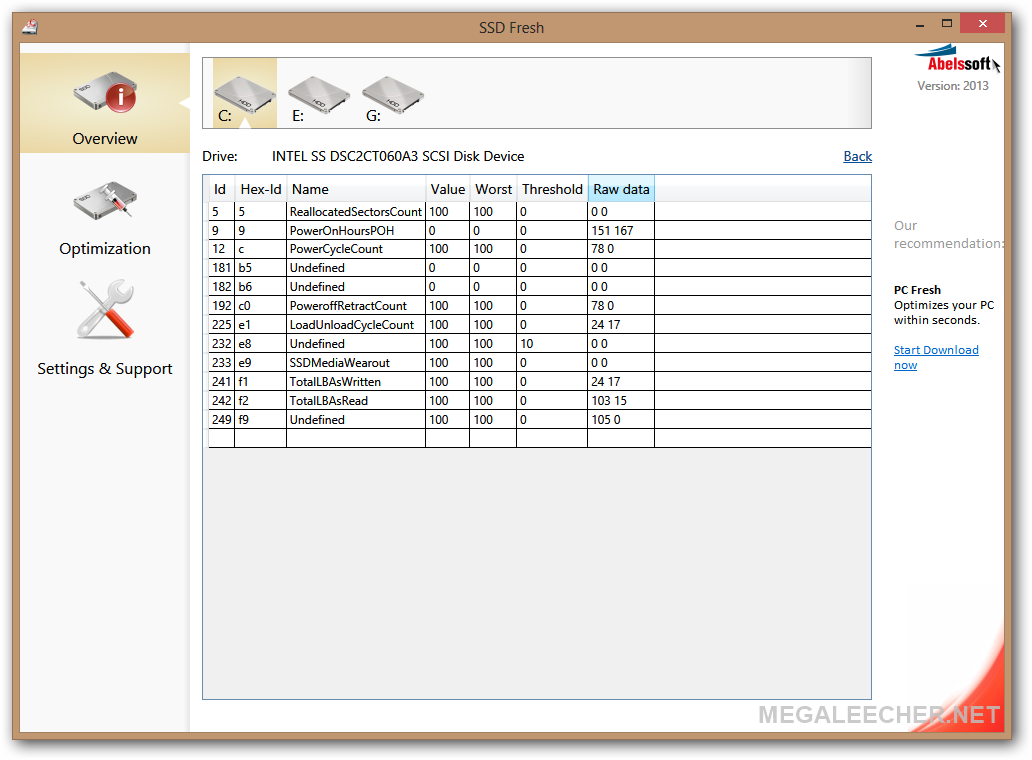
Task: Click Undefined name in row 249
Action: pyautogui.click(x=317, y=420)
